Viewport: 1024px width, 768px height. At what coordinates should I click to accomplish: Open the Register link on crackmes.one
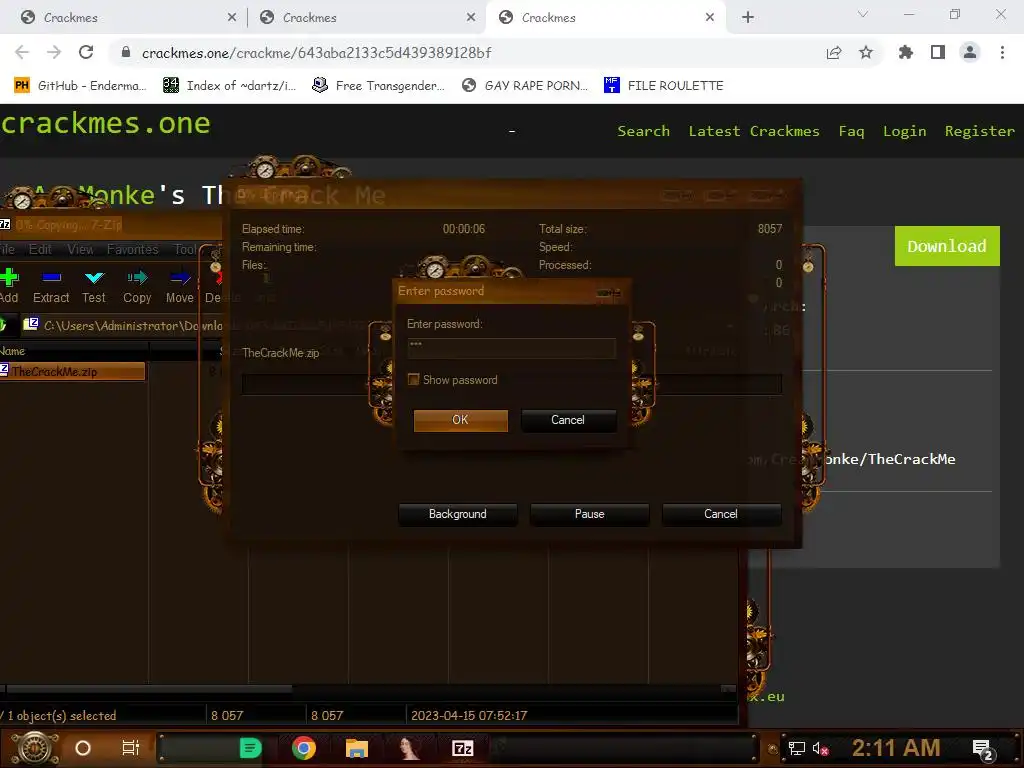point(980,131)
